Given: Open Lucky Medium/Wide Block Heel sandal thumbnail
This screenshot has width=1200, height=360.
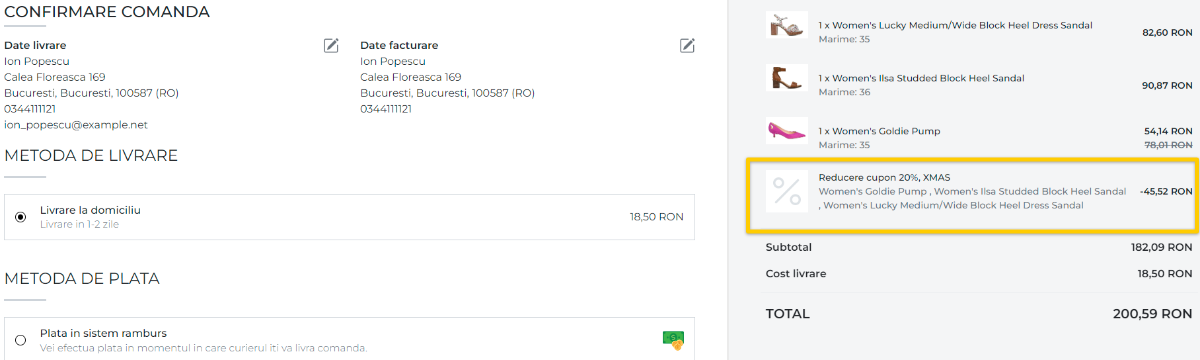Looking at the screenshot, I should click(787, 25).
